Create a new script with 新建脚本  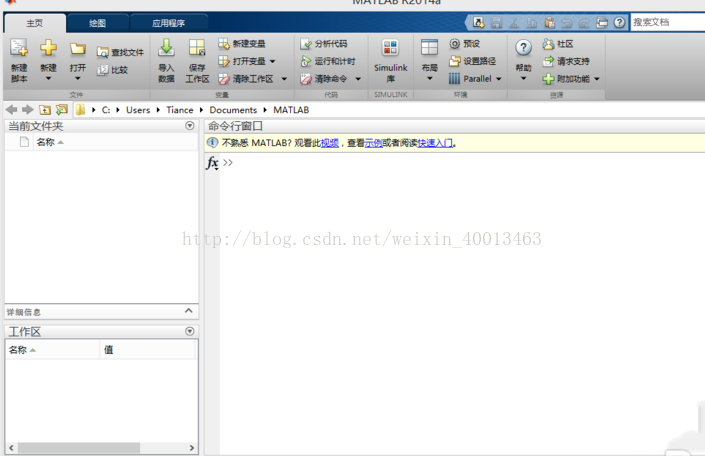tap(19, 60)
